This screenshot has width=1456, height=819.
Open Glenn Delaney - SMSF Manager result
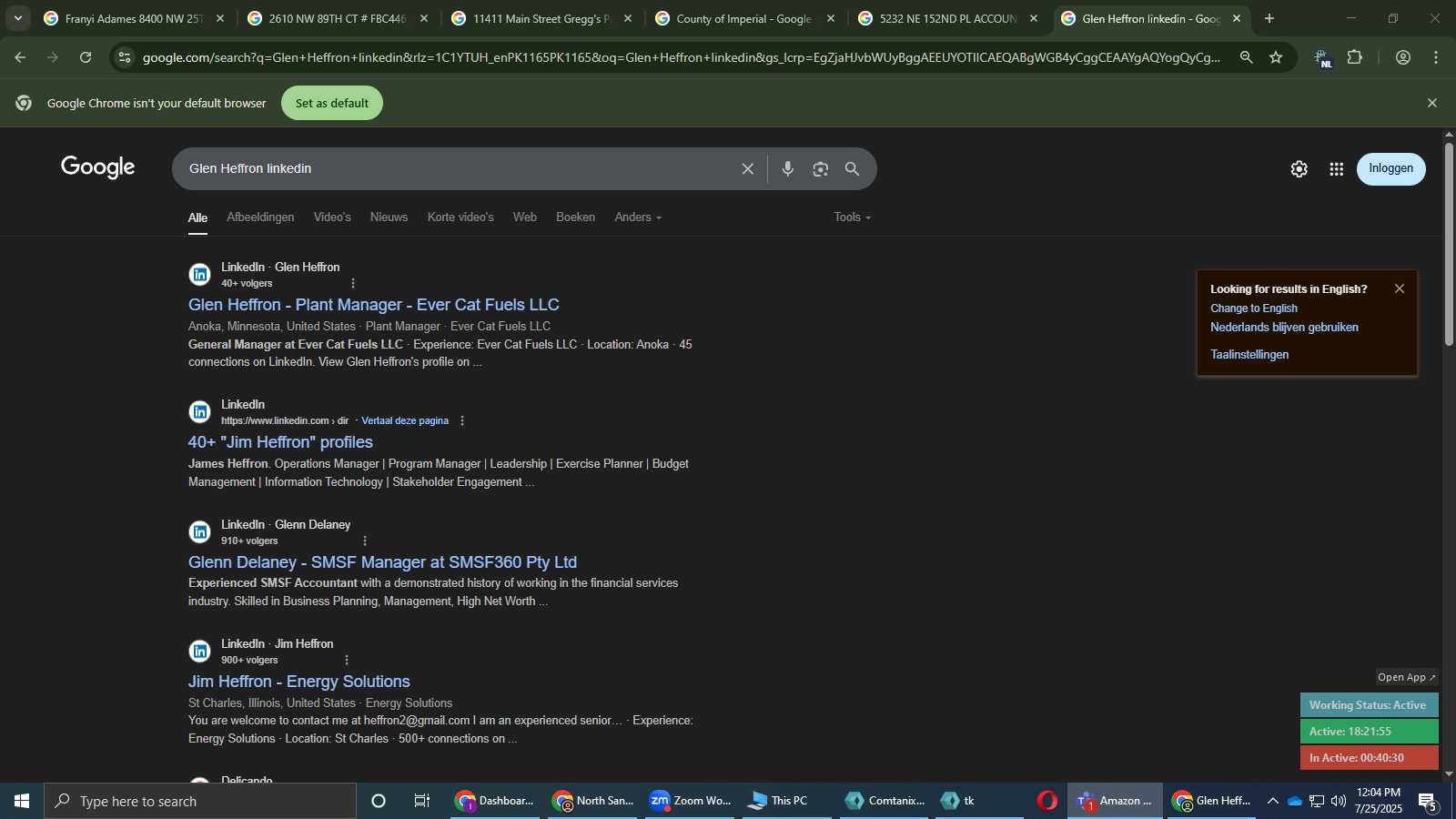[382, 562]
